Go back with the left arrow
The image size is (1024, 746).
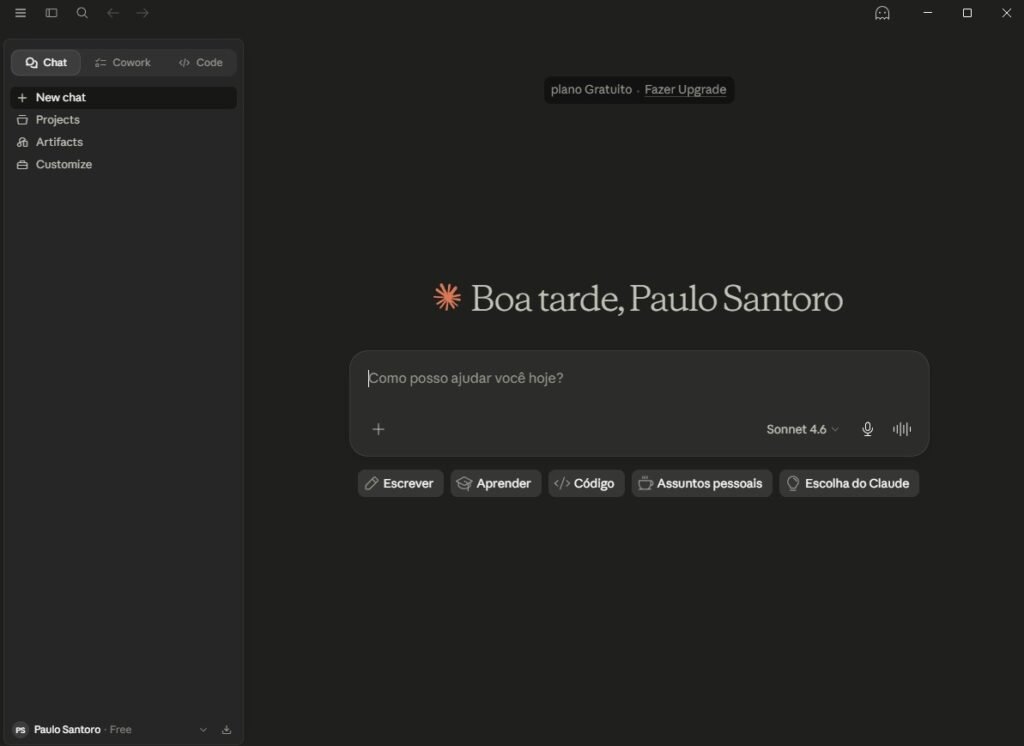tap(112, 13)
